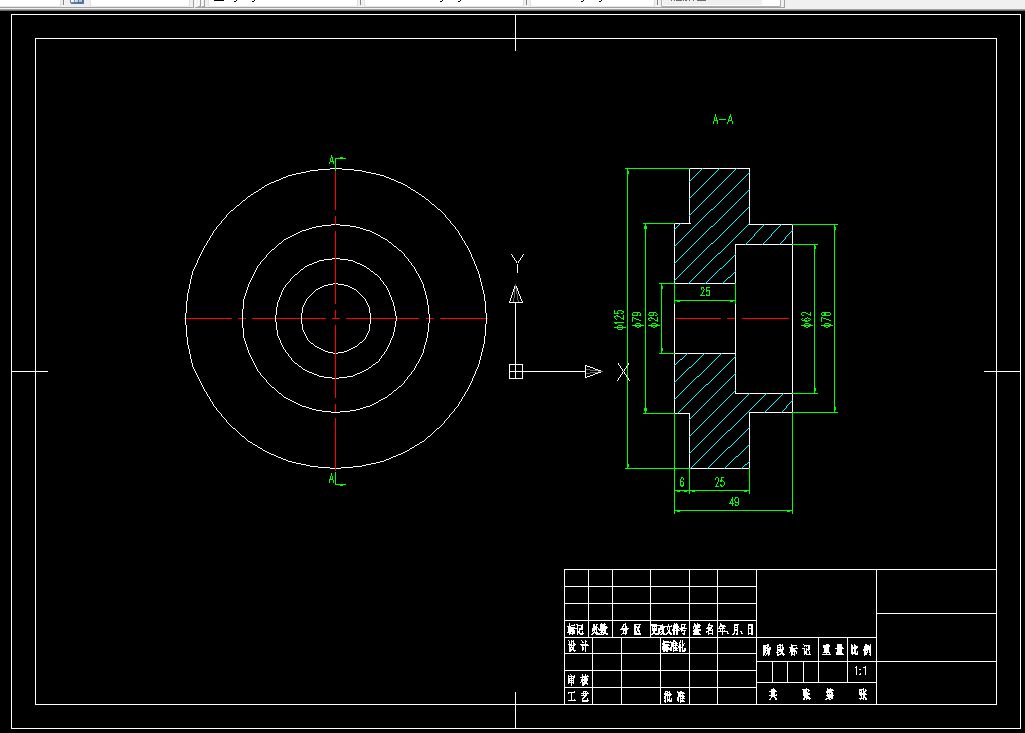Select the 处数 title block cell
1025x733 pixels.
(600, 629)
